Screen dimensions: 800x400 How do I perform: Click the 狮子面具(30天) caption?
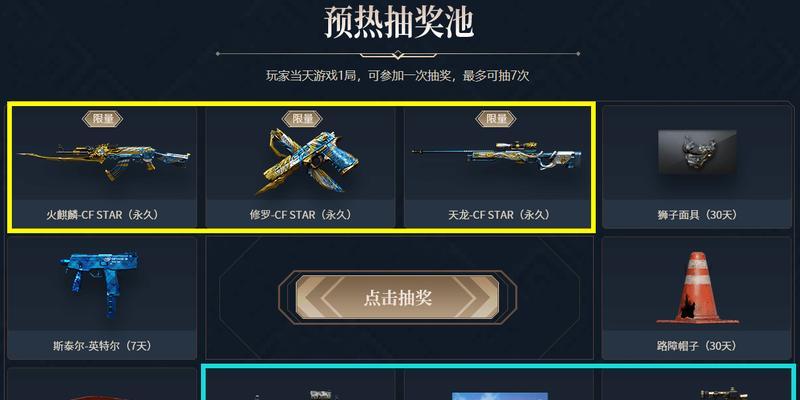tap(697, 215)
